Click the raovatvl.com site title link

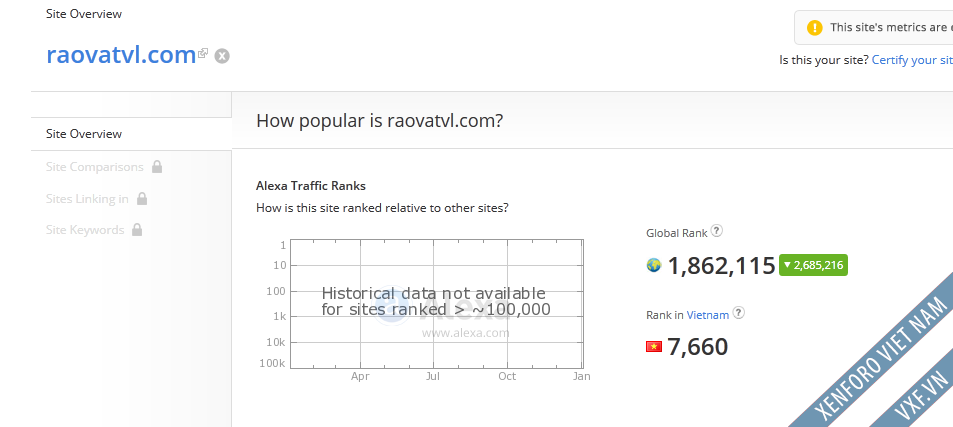[121, 54]
